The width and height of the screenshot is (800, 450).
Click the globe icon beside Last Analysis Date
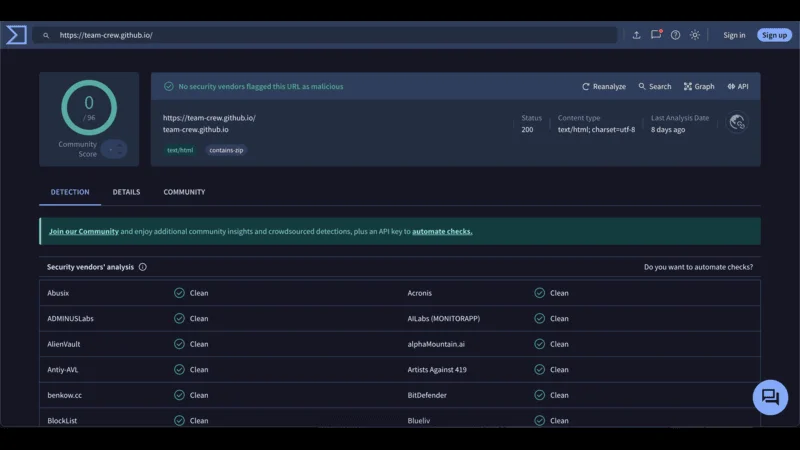tap(737, 122)
